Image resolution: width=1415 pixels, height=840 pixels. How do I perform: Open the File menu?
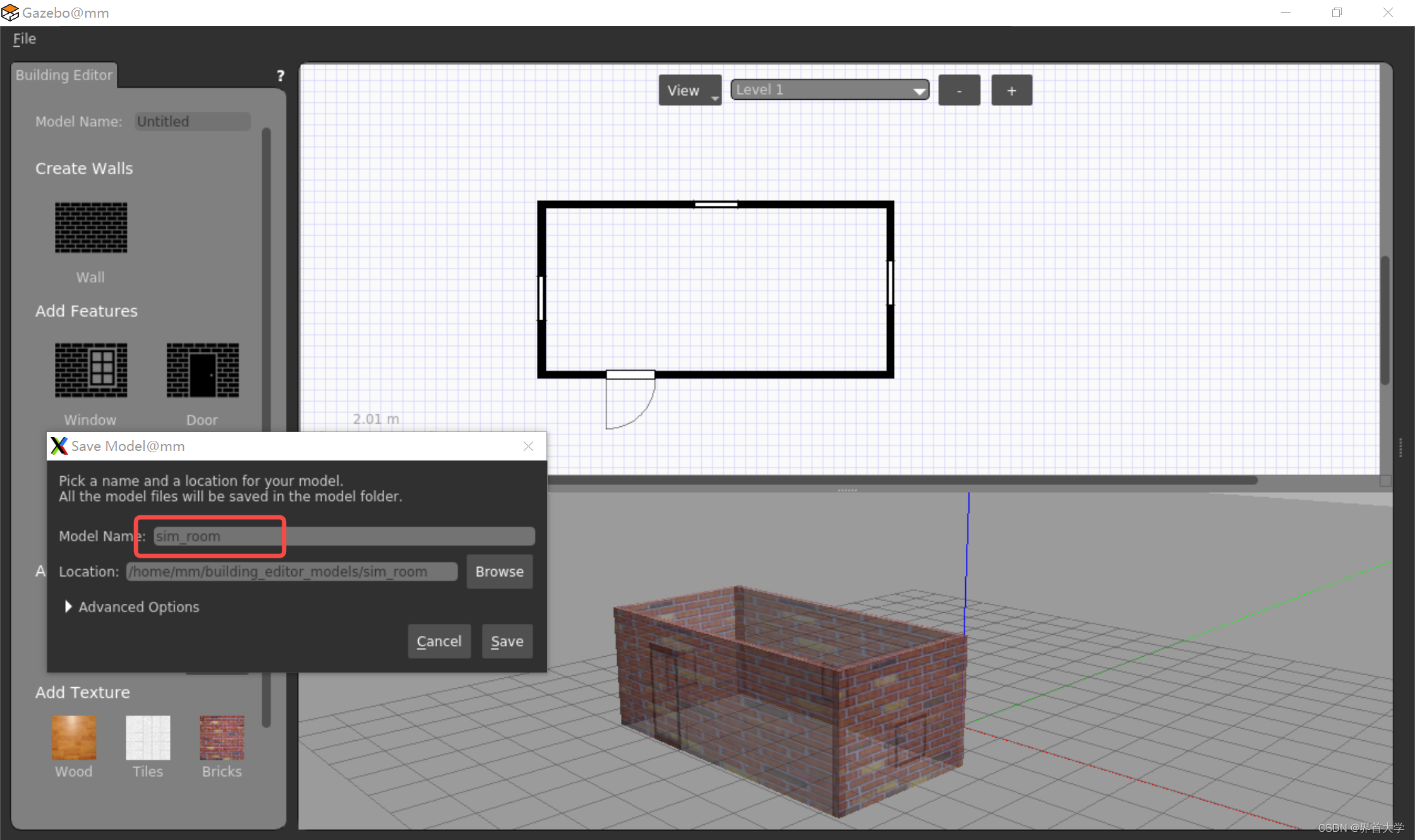point(25,39)
